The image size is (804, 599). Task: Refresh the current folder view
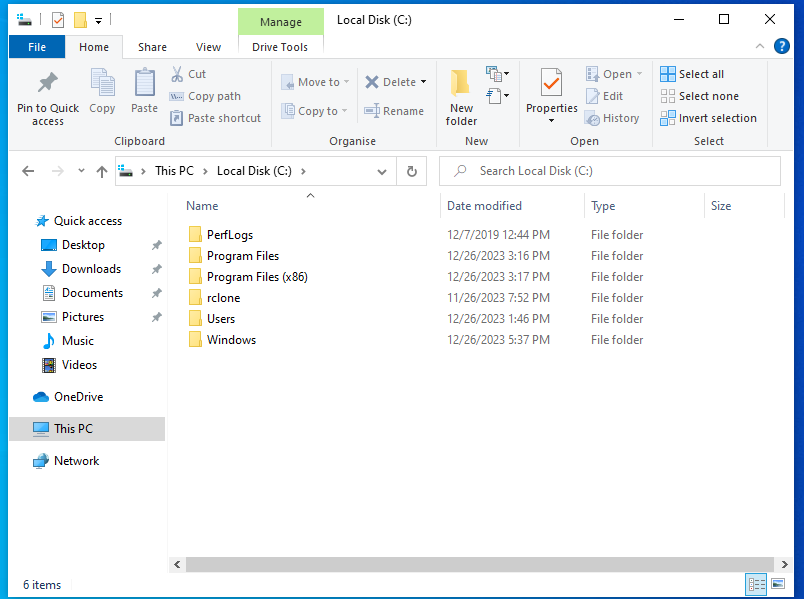tap(411, 171)
